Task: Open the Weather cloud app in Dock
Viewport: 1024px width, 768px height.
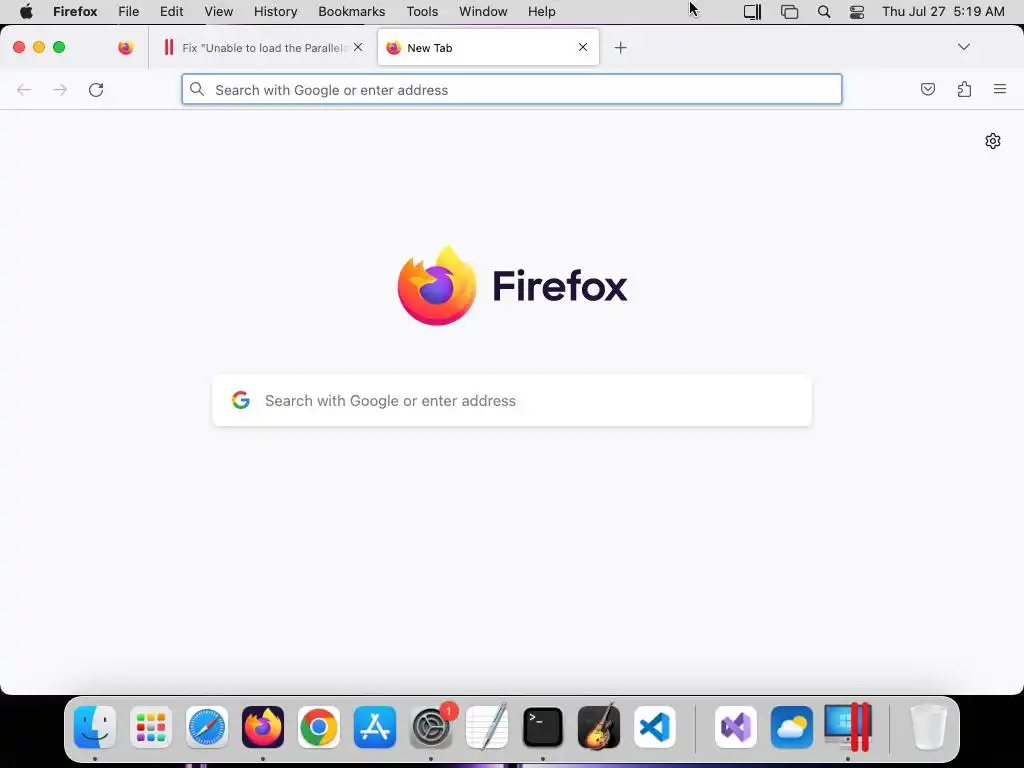Action: click(792, 727)
